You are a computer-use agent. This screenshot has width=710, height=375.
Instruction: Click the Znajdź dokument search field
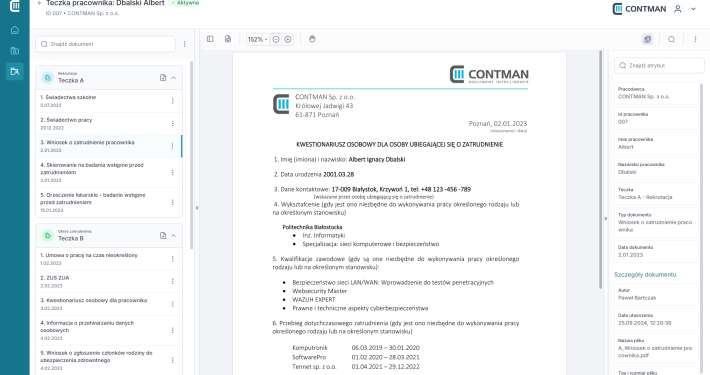coord(106,44)
